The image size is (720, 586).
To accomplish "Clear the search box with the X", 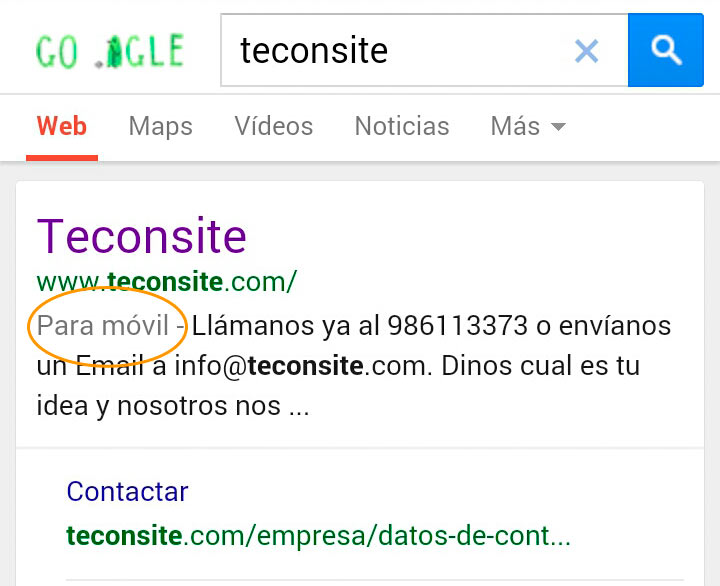I will tap(586, 51).
